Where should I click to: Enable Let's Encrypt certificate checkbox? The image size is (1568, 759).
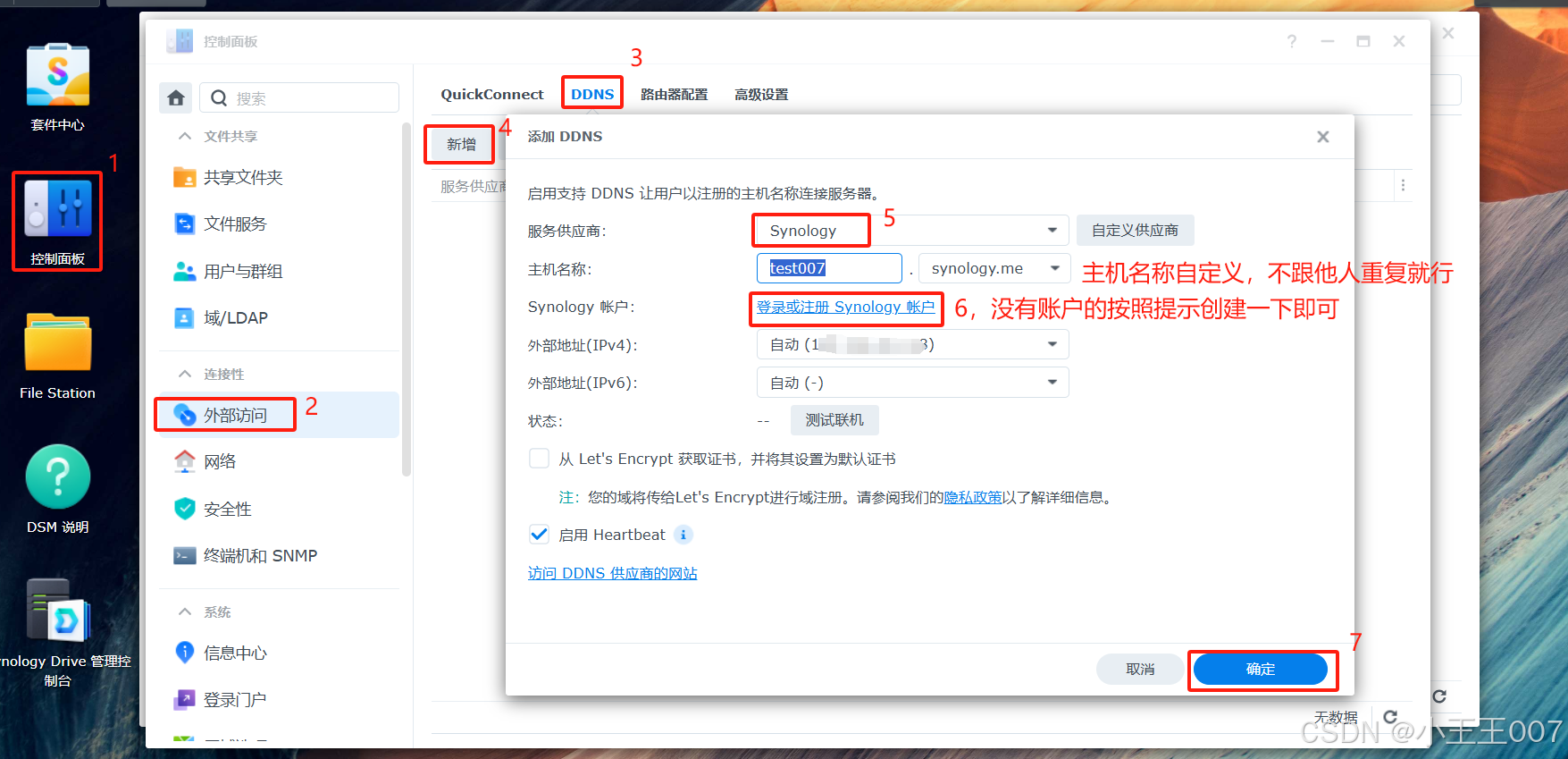point(539,459)
